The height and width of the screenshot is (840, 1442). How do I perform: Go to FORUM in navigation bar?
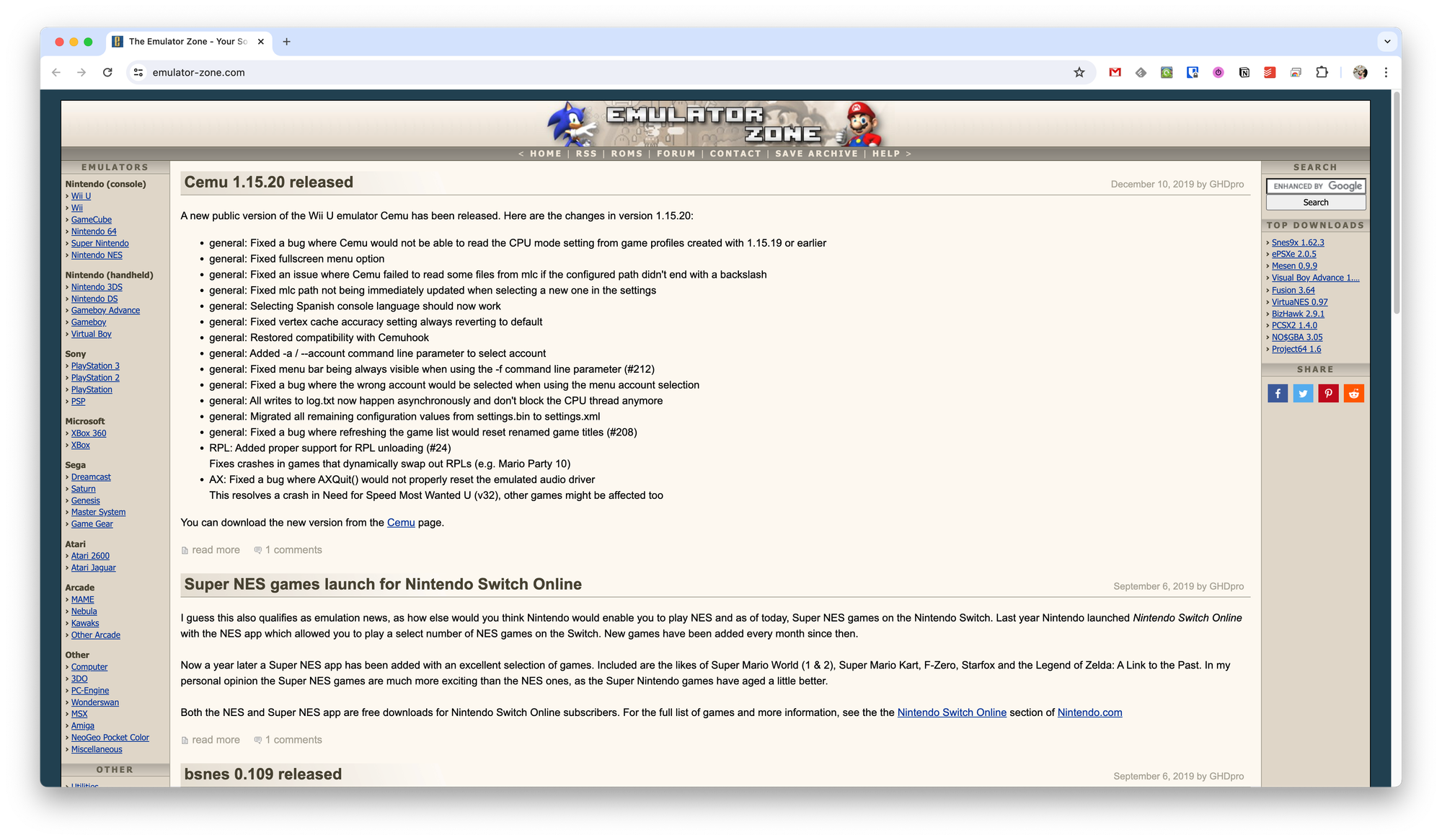coord(676,154)
